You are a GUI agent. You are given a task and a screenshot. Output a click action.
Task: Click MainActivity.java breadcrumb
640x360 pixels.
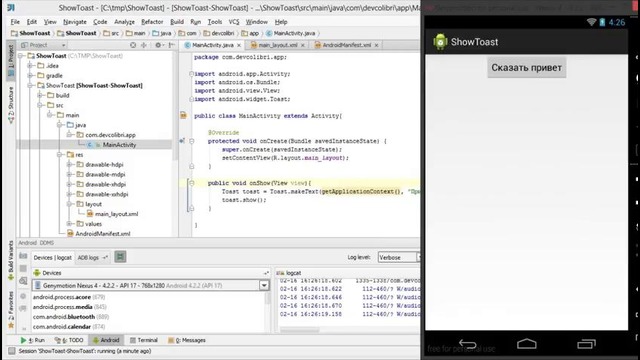point(291,33)
